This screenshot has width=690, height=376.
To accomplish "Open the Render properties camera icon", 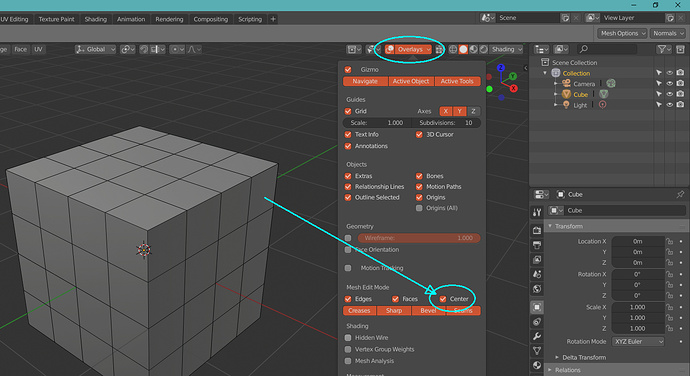I will point(537,230).
